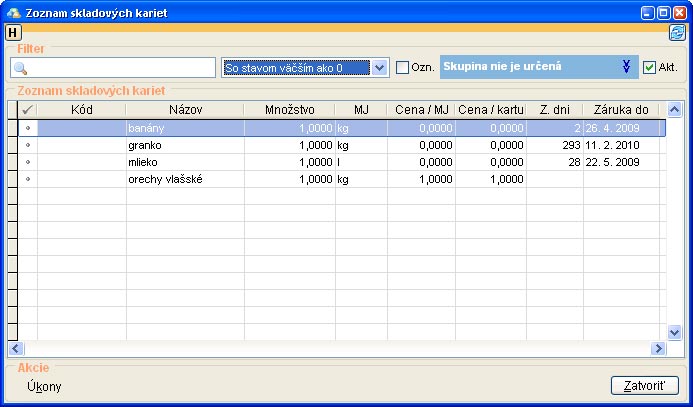The height and width of the screenshot is (407, 693).
Task: Click the horizontal scrollbar right arrow
Action: [658, 349]
